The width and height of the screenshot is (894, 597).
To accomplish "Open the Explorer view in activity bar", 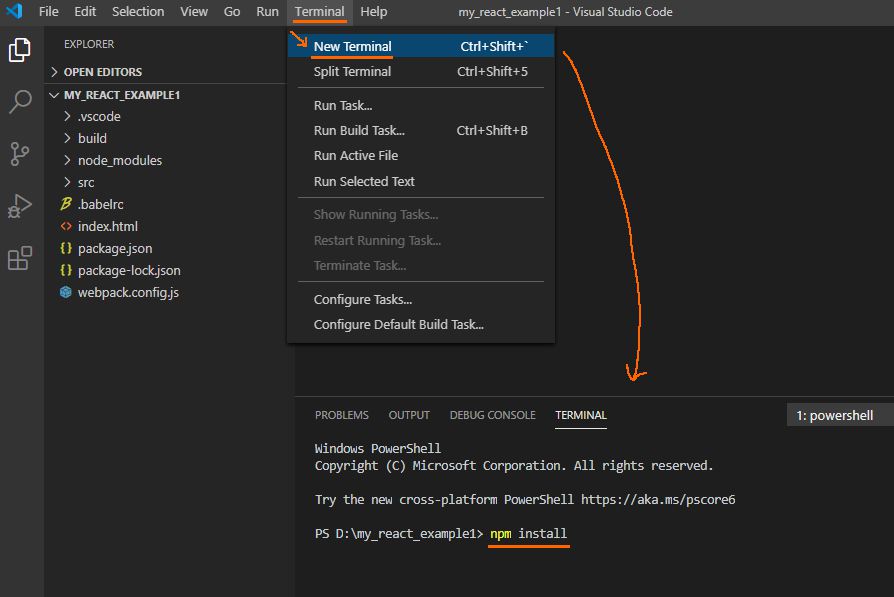I will [20, 49].
